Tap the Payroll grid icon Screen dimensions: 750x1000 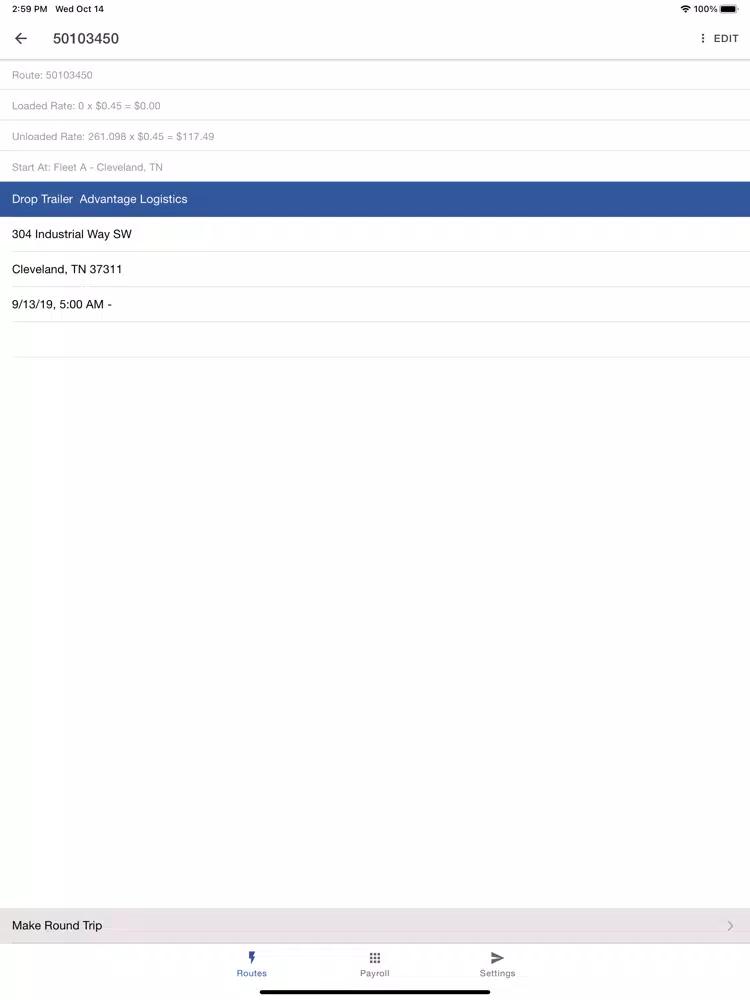tap(374, 957)
